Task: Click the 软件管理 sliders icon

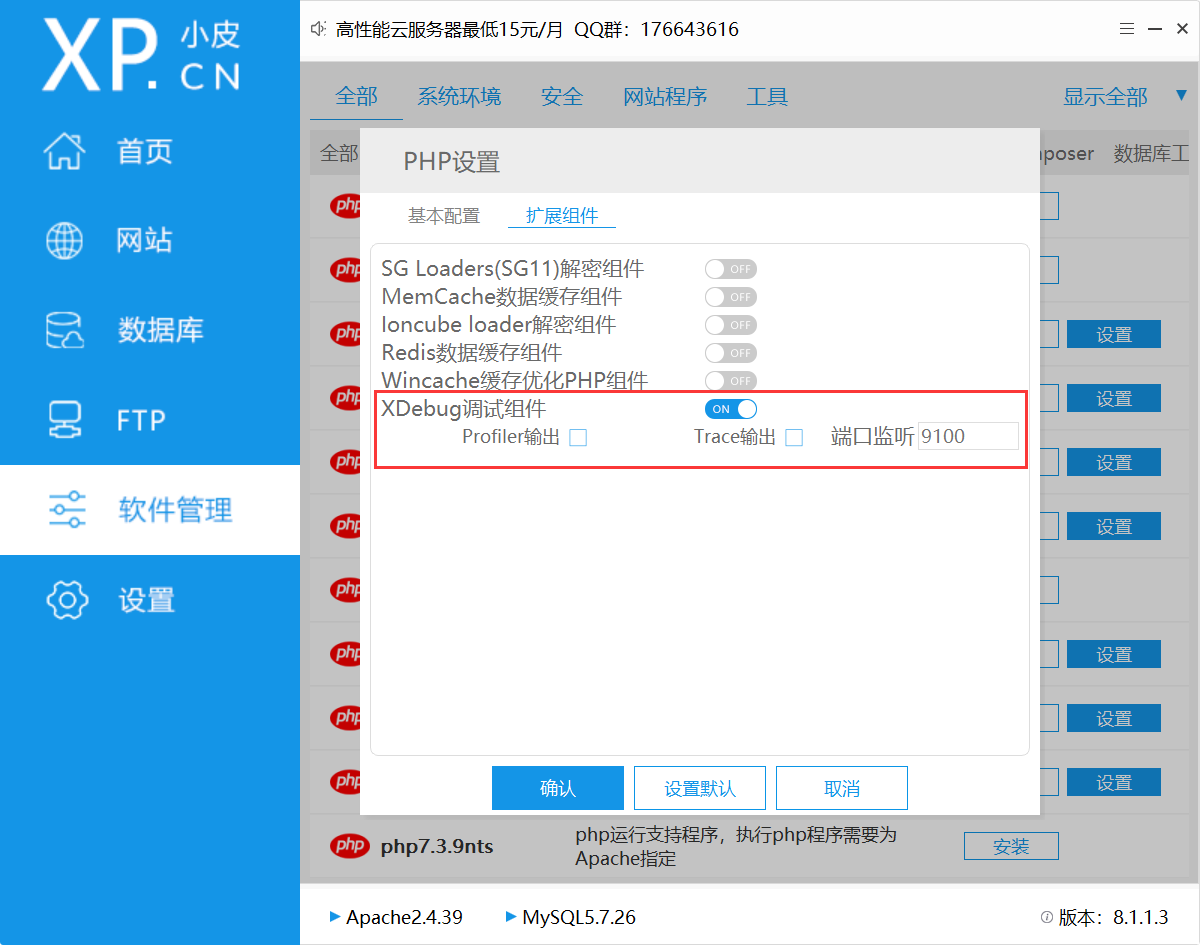Action: [x=67, y=510]
